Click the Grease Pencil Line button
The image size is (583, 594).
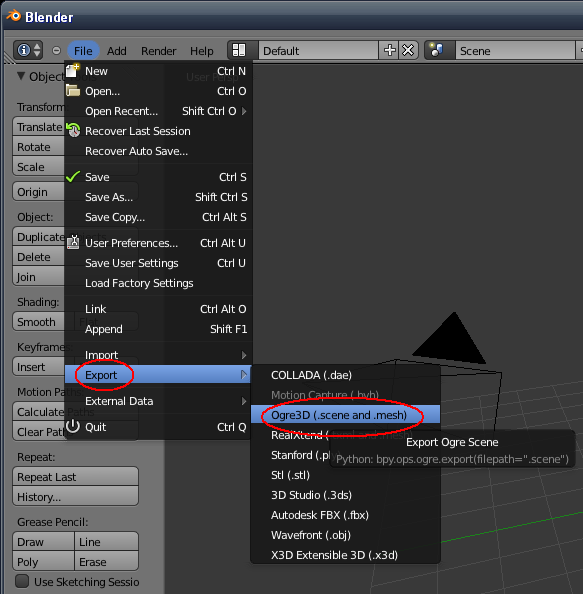[106, 542]
